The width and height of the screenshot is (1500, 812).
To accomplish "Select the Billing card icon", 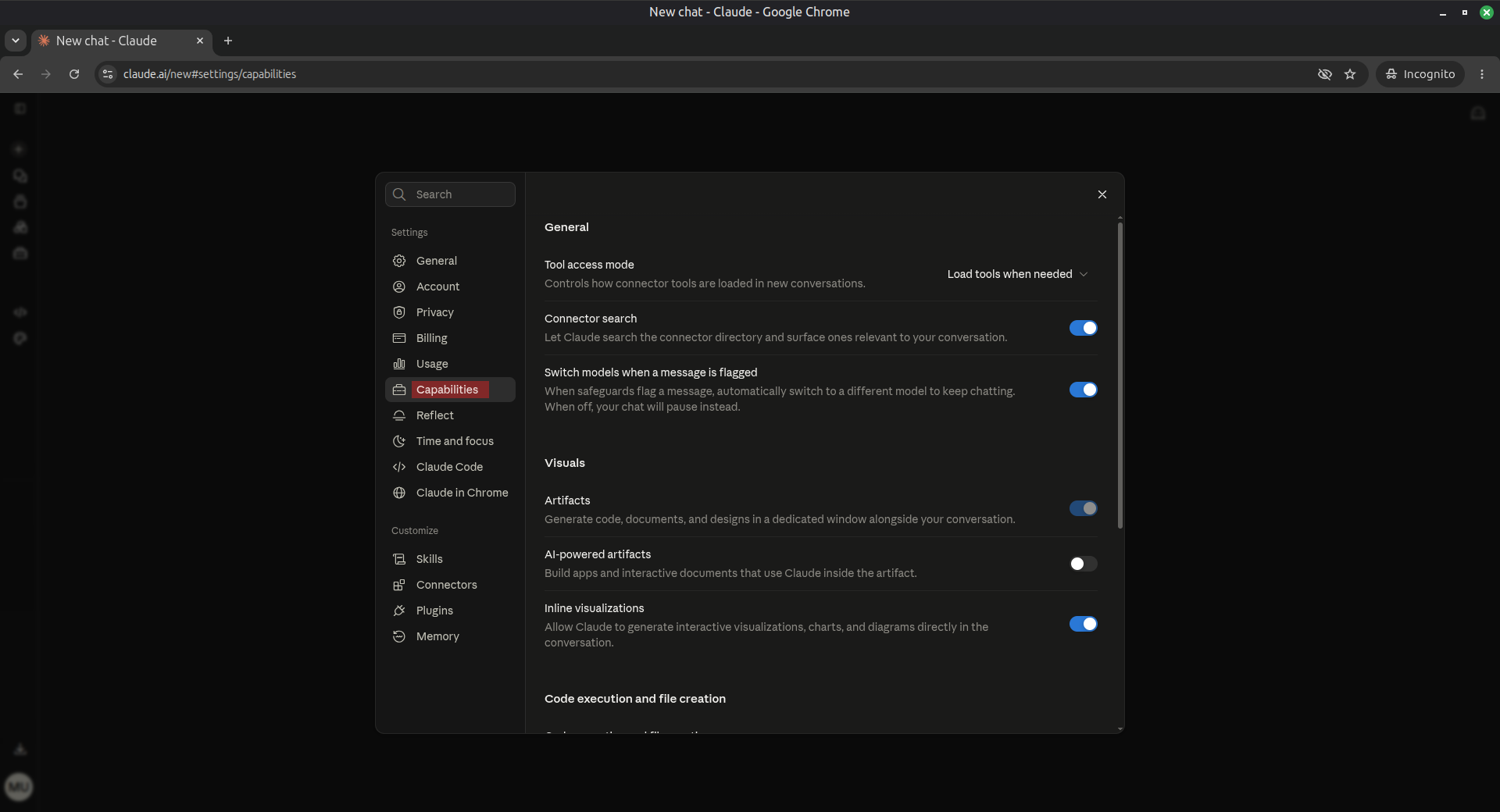I will [x=399, y=338].
